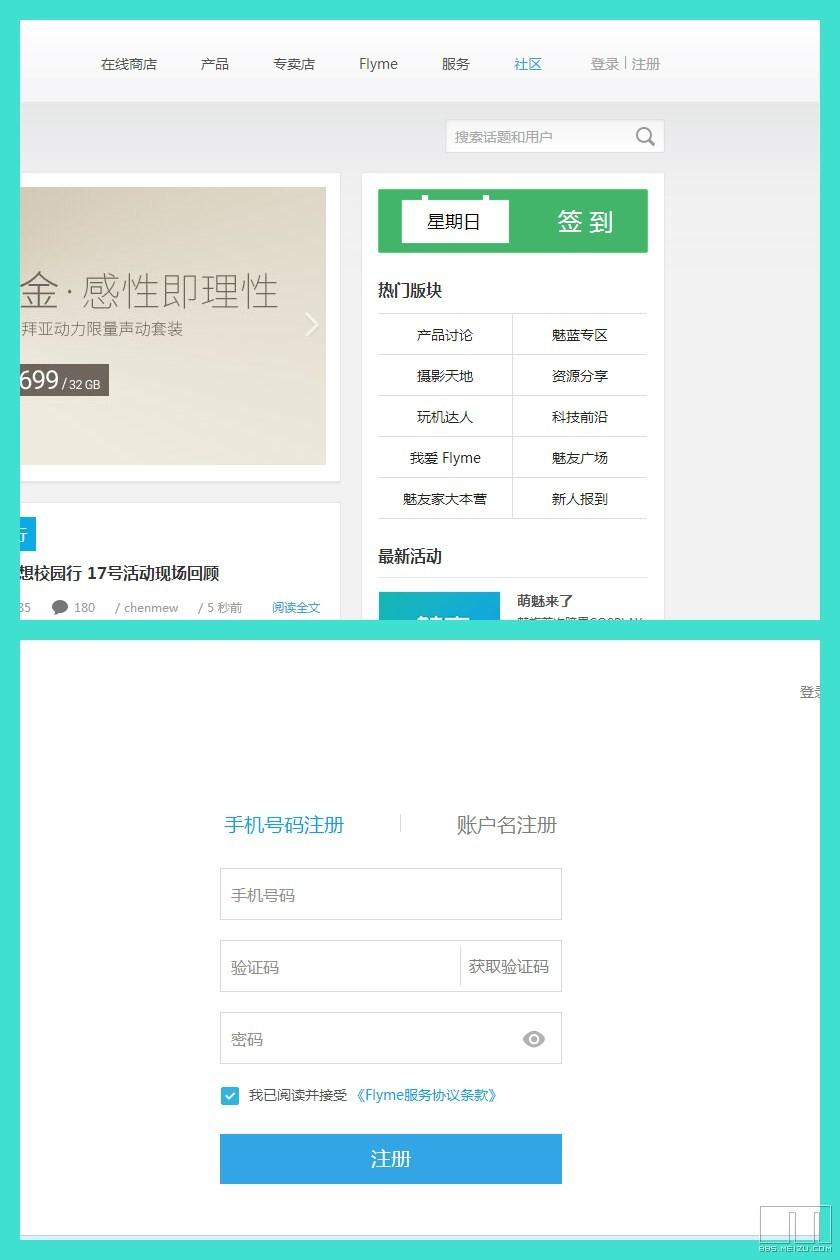Open the 摄影天地 forum section
Image resolution: width=840 pixels, height=1260 pixels.
pyautogui.click(x=444, y=375)
